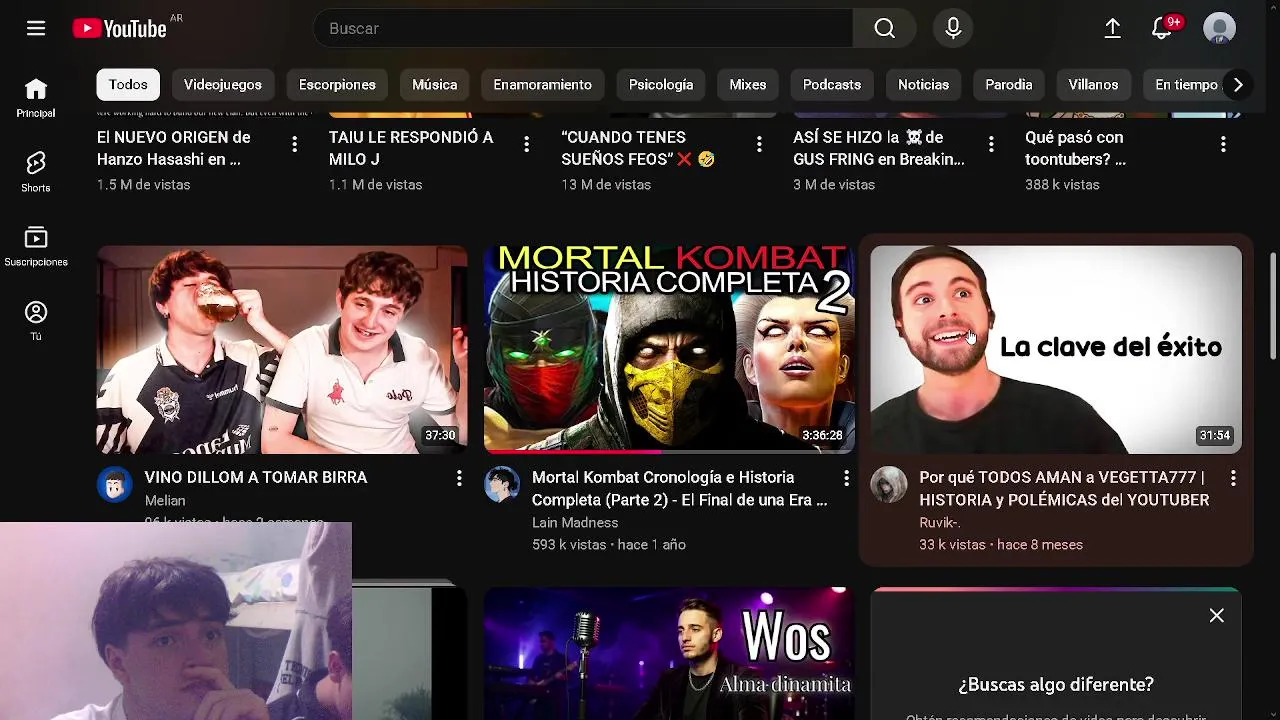Open the notifications bell
This screenshot has width=1280, height=720.
1162,28
